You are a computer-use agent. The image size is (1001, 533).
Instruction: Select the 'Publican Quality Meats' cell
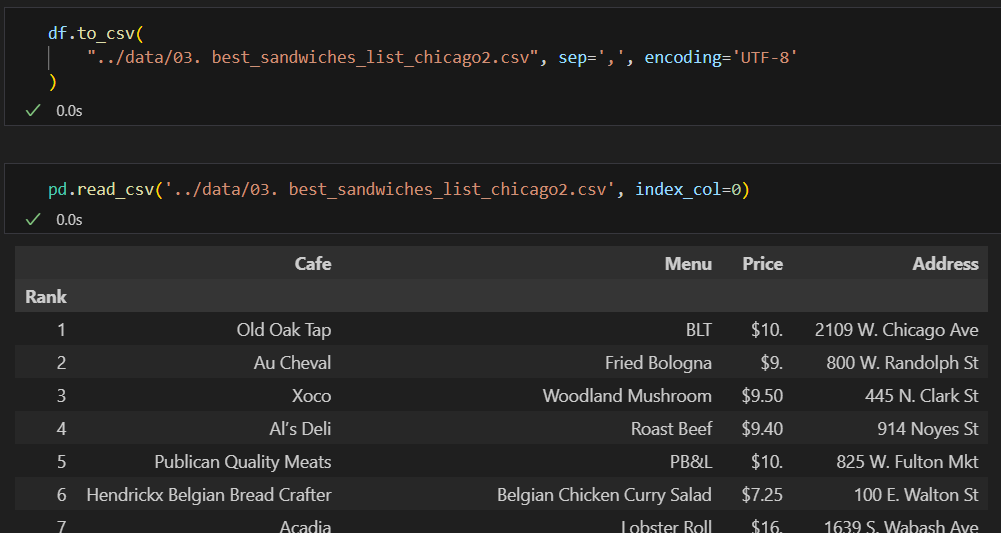point(243,462)
